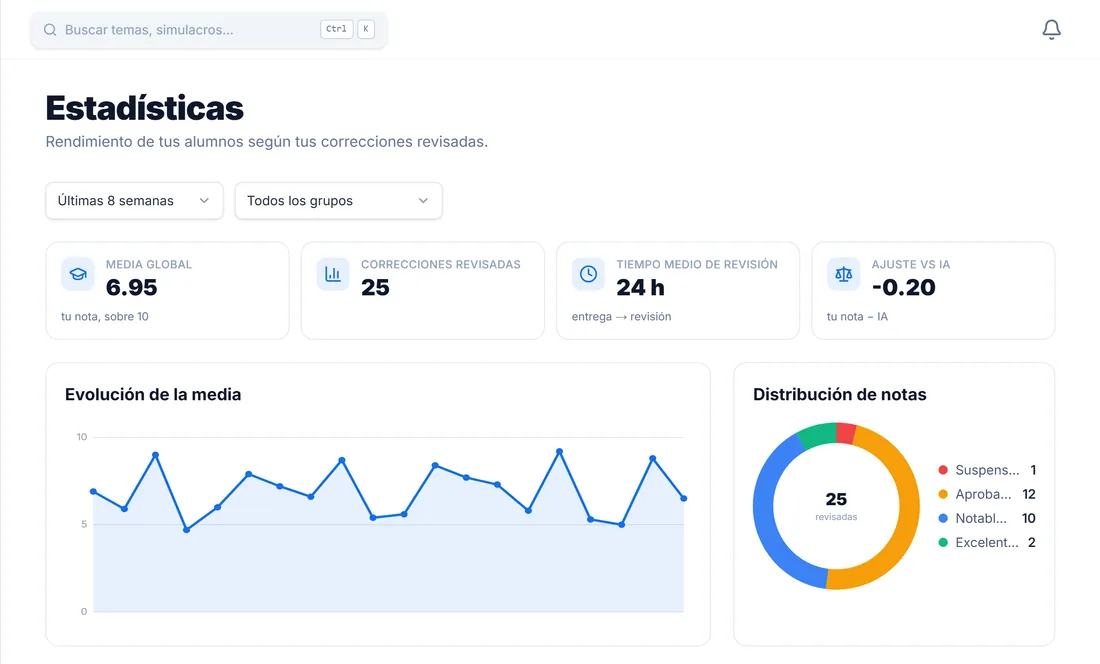
Task: Click the Tiempo Medio clock icon
Action: 589,273
